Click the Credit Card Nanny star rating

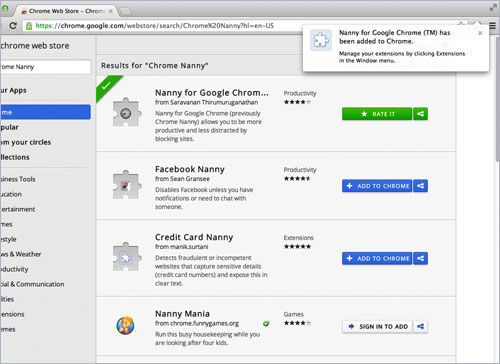pyautogui.click(x=297, y=247)
